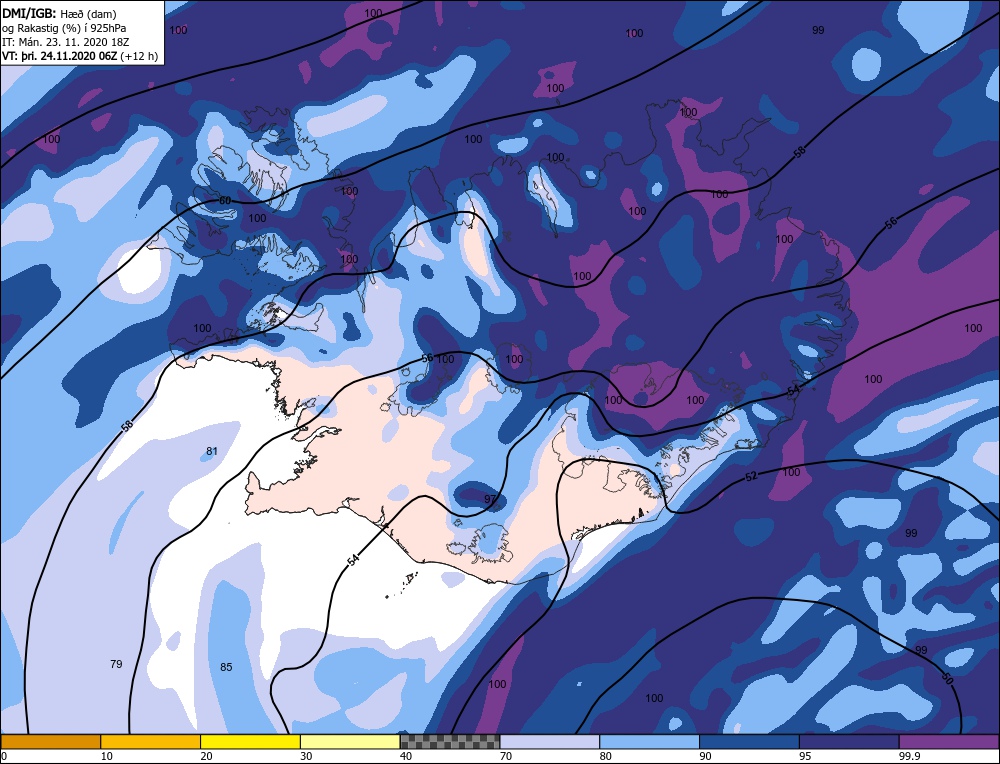Click the 'VT: þri. 24.11.2020 06Z' line

click(x=59, y=56)
